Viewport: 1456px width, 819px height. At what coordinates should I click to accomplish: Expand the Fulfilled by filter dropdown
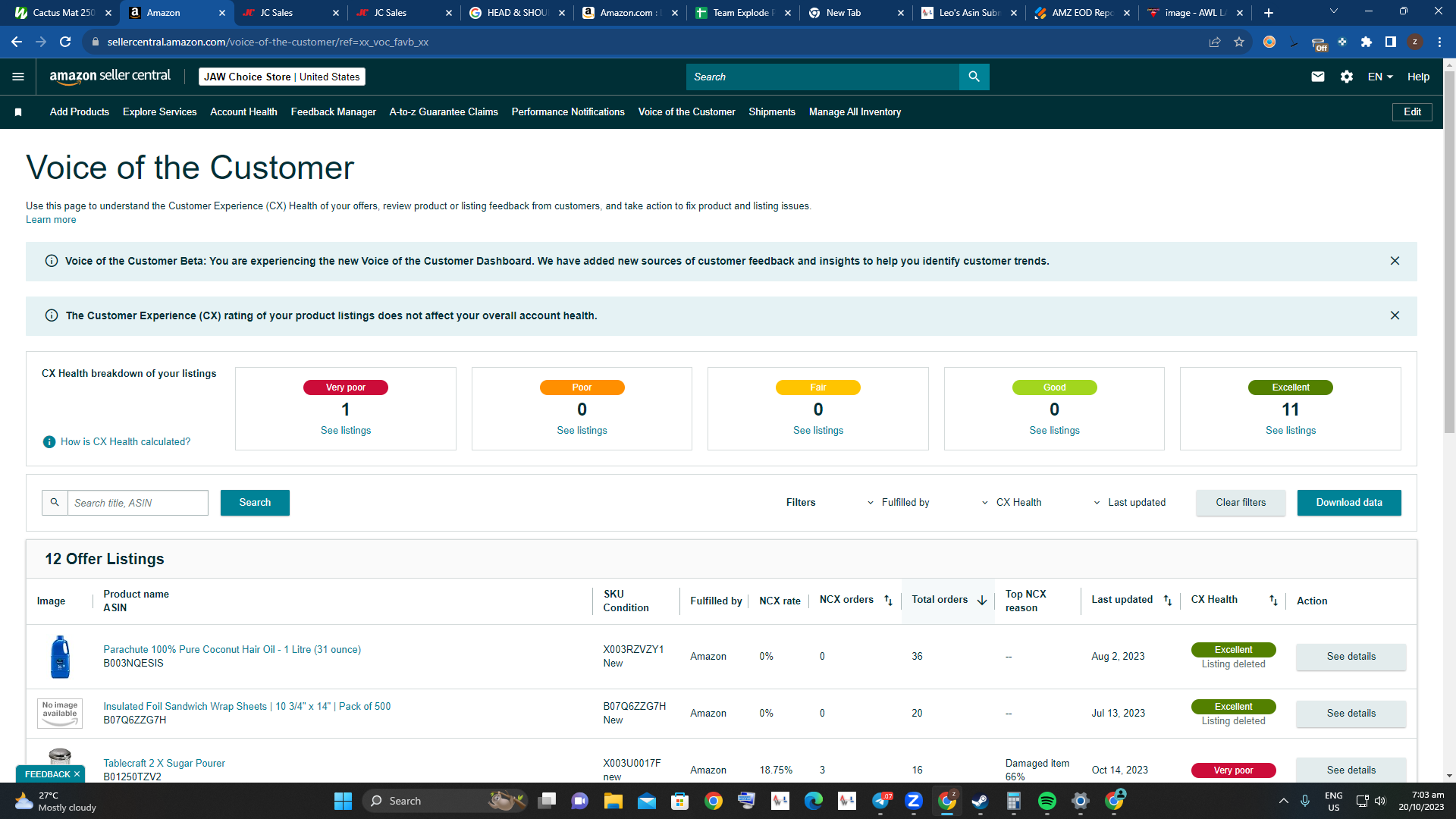point(899,503)
